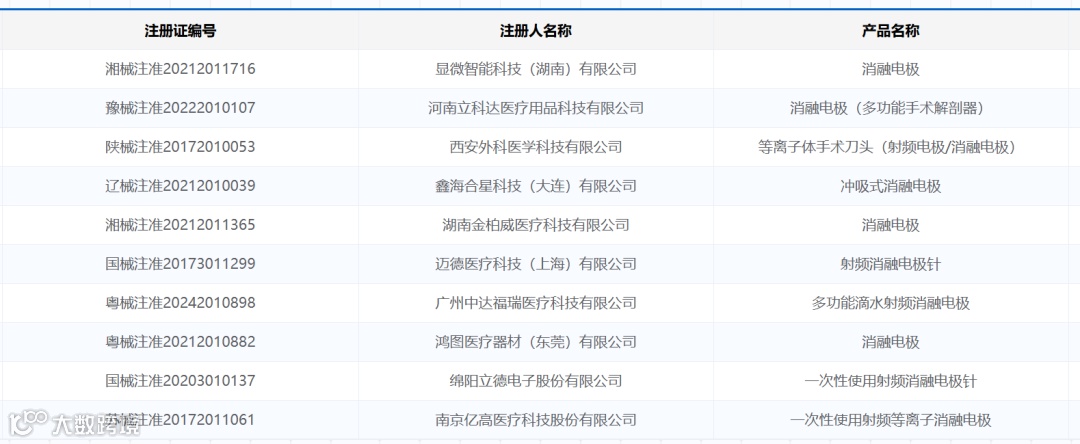Screen dimensions: 1080x444
Task: Click product 消融电极（多功能手术解剖器）
Action: pos(891,108)
